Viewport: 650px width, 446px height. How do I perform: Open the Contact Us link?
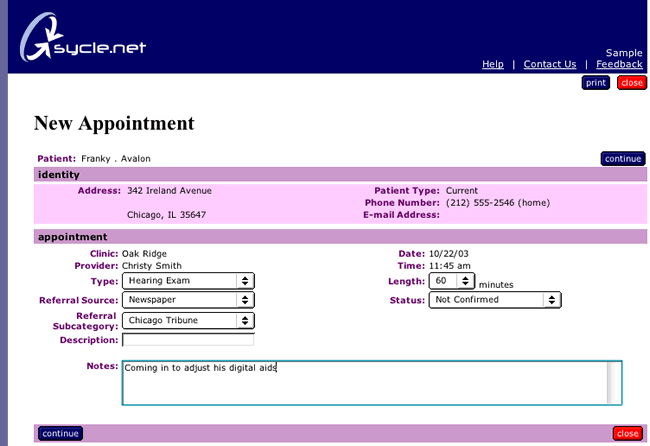pyautogui.click(x=549, y=64)
